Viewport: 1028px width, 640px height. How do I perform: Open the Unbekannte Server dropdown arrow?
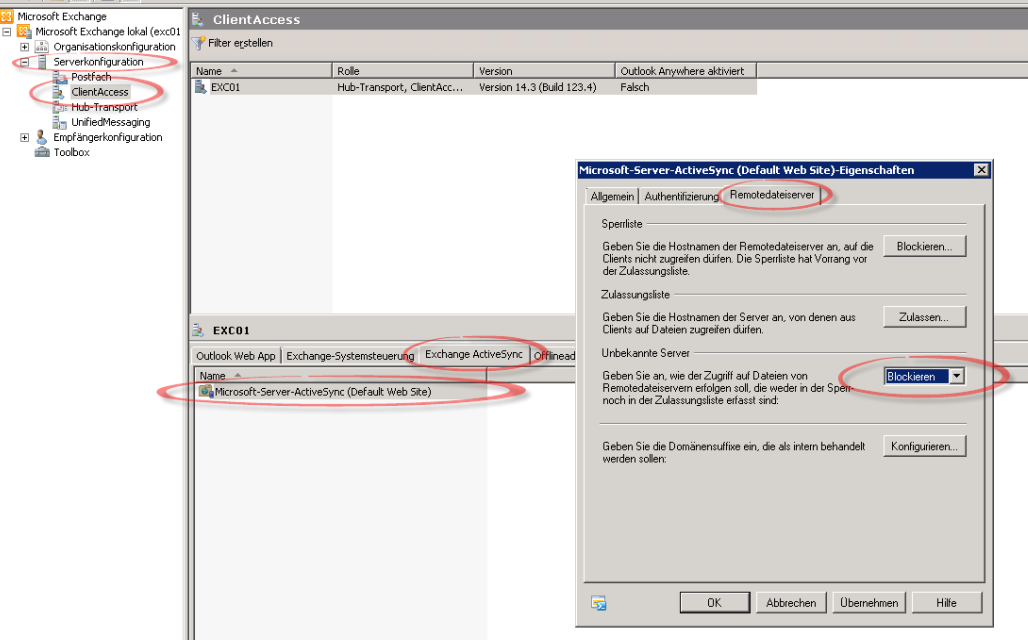coord(957,376)
